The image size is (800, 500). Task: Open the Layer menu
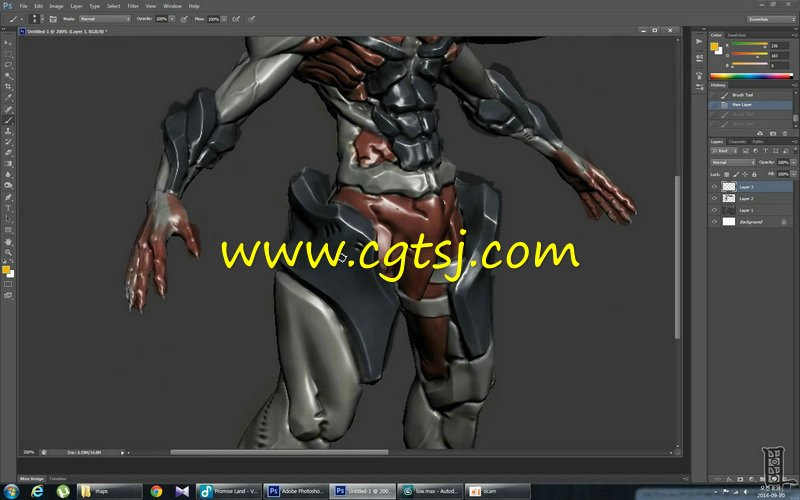point(76,6)
